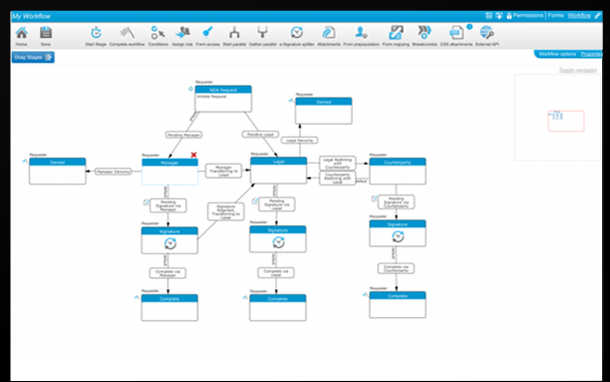Click the edit icon beside Pending Signature via Legal
Viewport: 610px width, 382px height.
pyautogui.click(x=255, y=201)
